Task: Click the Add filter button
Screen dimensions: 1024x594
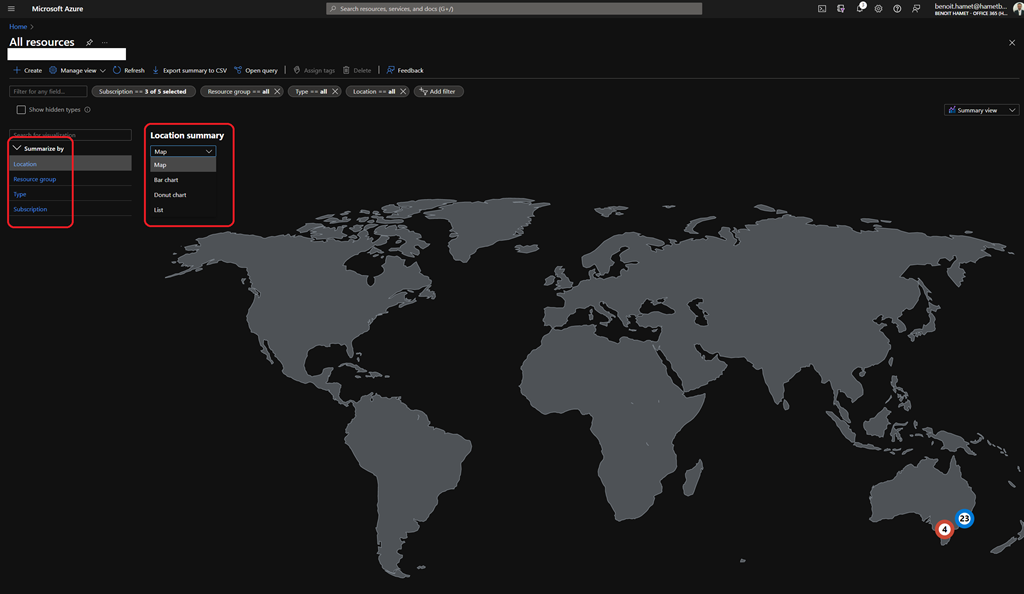Action: tap(438, 91)
